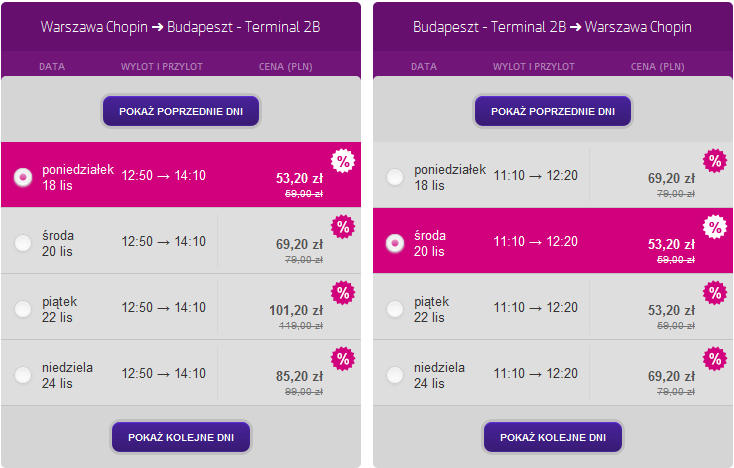Click discount badge on return piątek 22 lis
The image size is (734, 468).
[715, 293]
